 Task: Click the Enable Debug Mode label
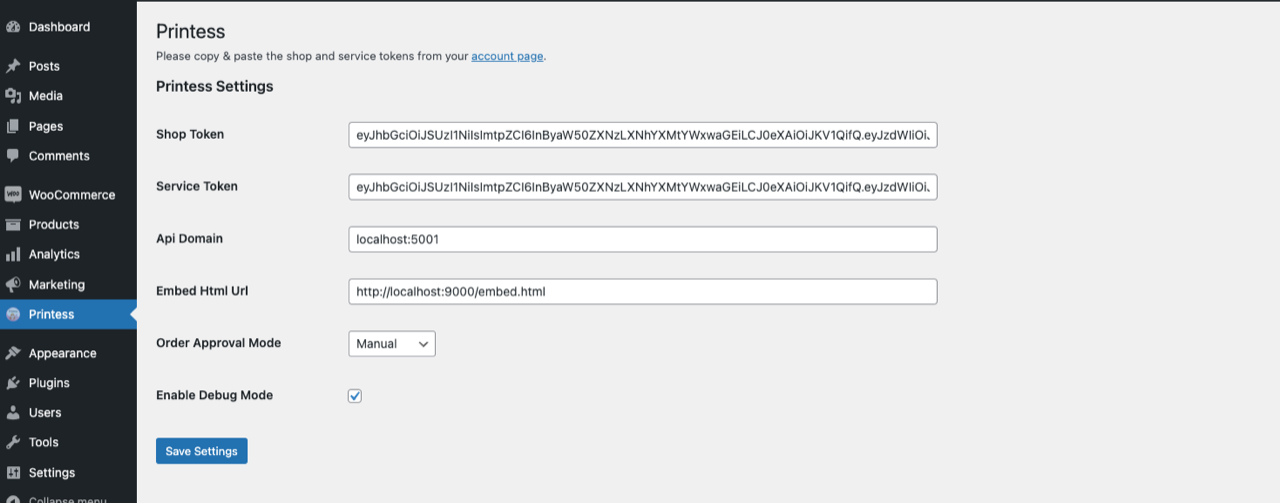pyautogui.click(x=215, y=395)
